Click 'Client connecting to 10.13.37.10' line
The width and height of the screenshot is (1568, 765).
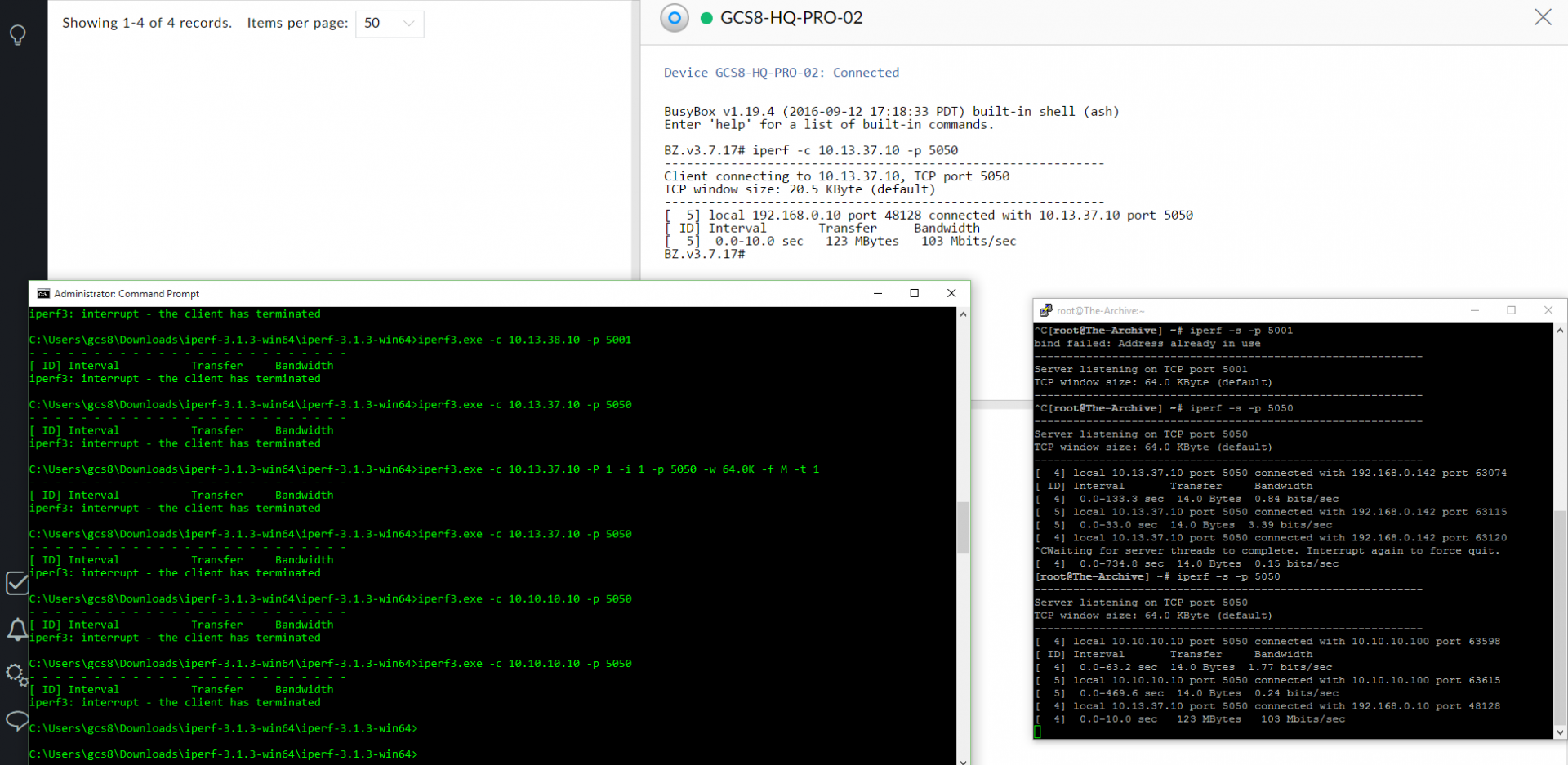pyautogui.click(x=837, y=176)
